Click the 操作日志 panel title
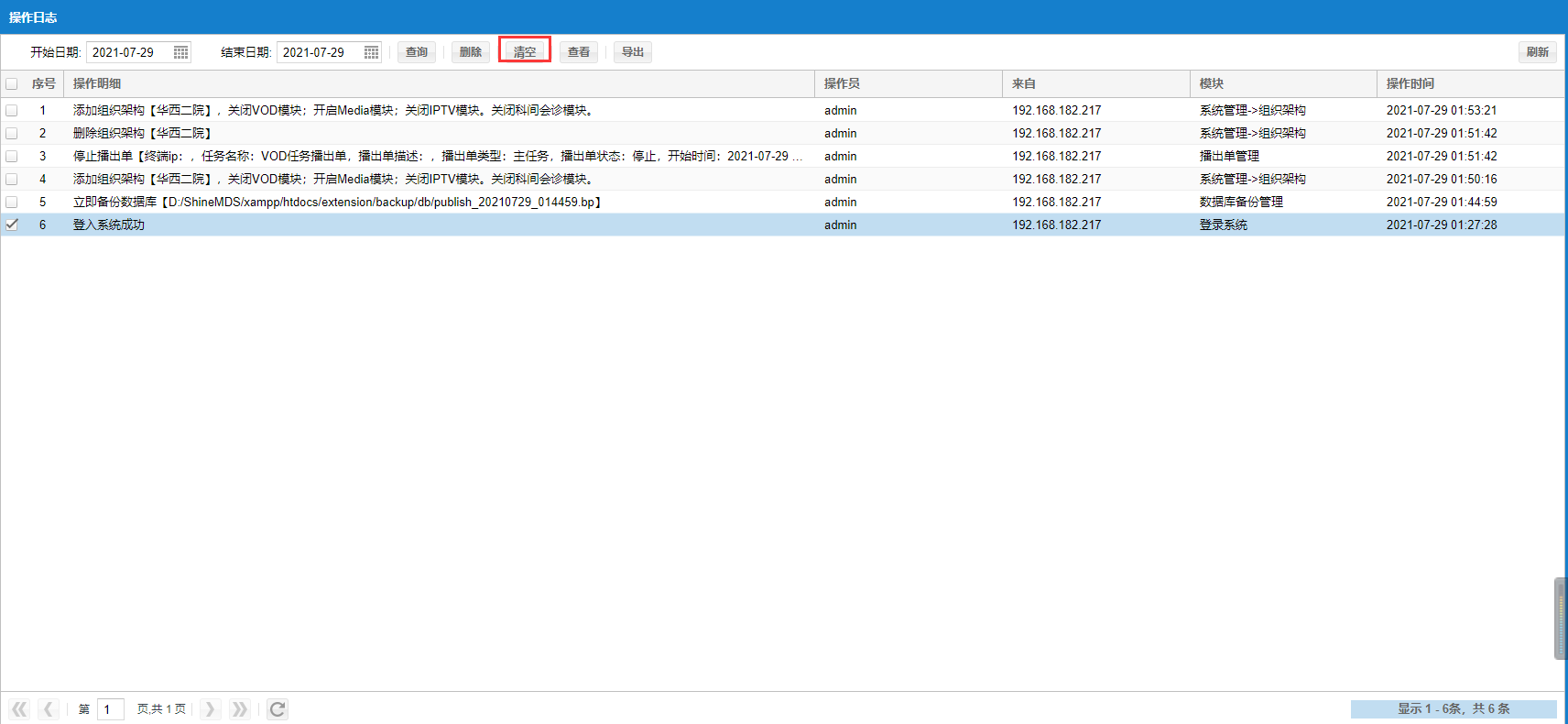This screenshot has height=724, width=1568. point(33,17)
